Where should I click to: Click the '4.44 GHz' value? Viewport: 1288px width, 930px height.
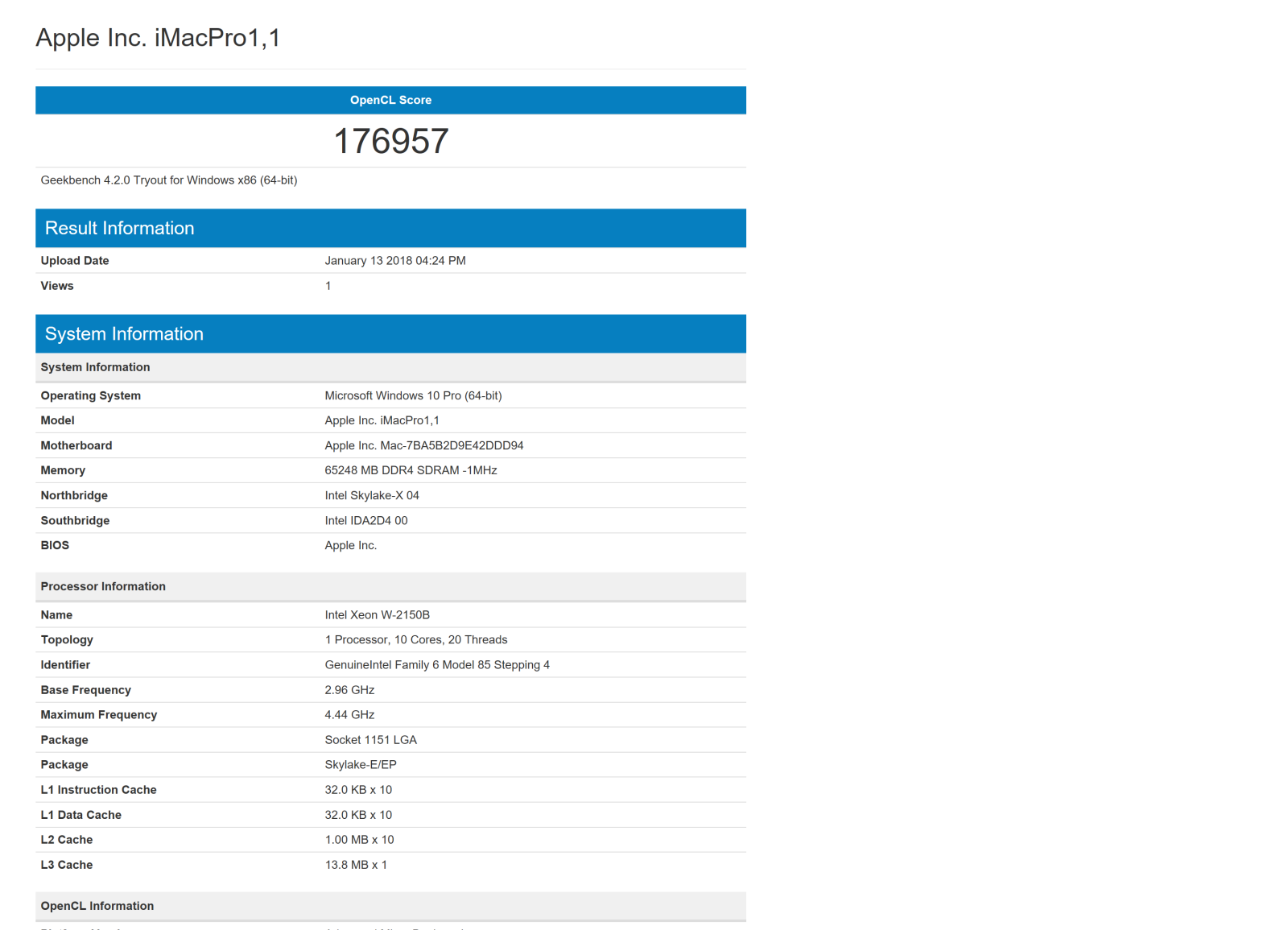(x=349, y=715)
